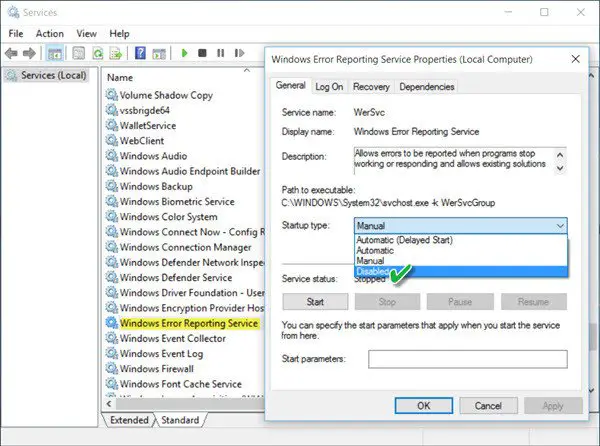
Task: Click gear icon beside Windows Event Log
Action: pyautogui.click(x=111, y=353)
